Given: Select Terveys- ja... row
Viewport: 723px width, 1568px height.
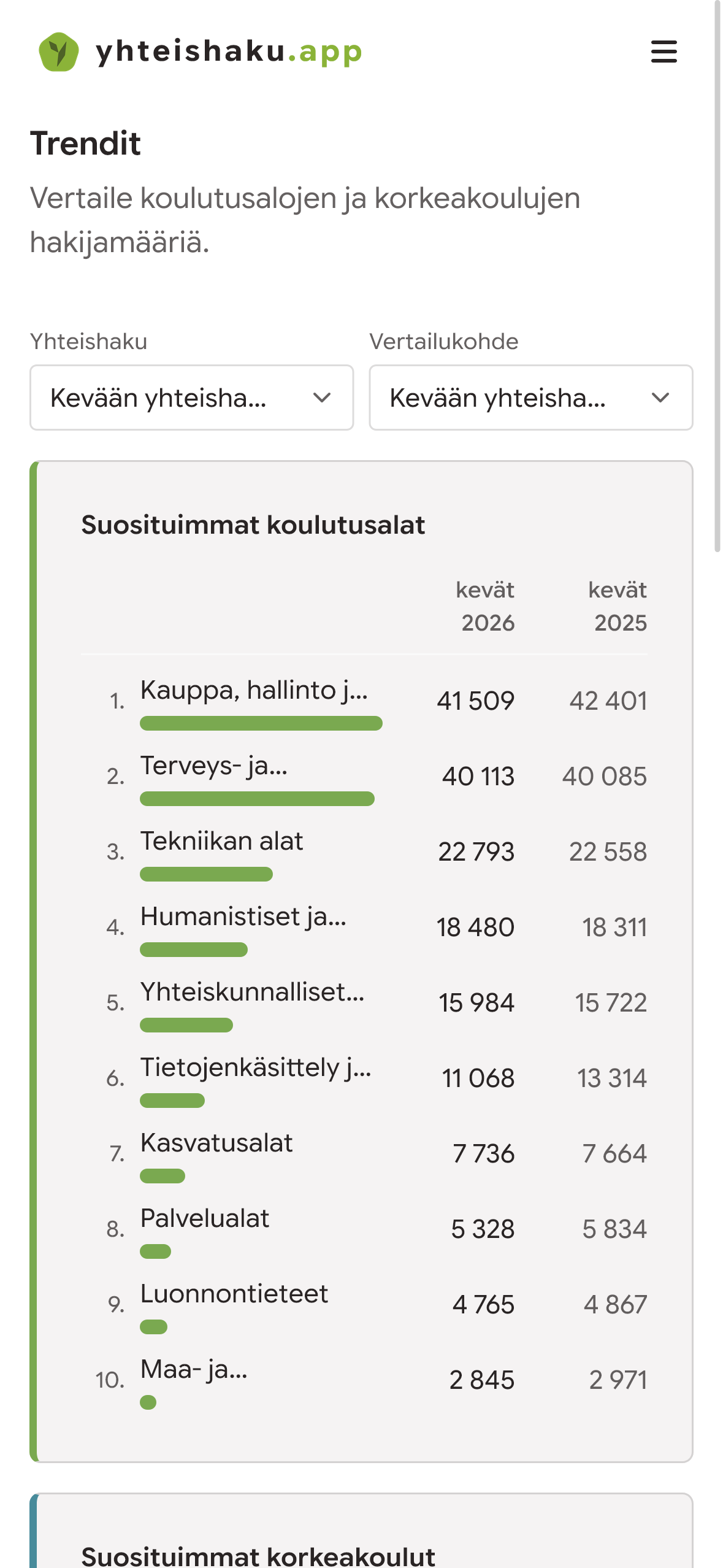Looking at the screenshot, I should [x=364, y=776].
